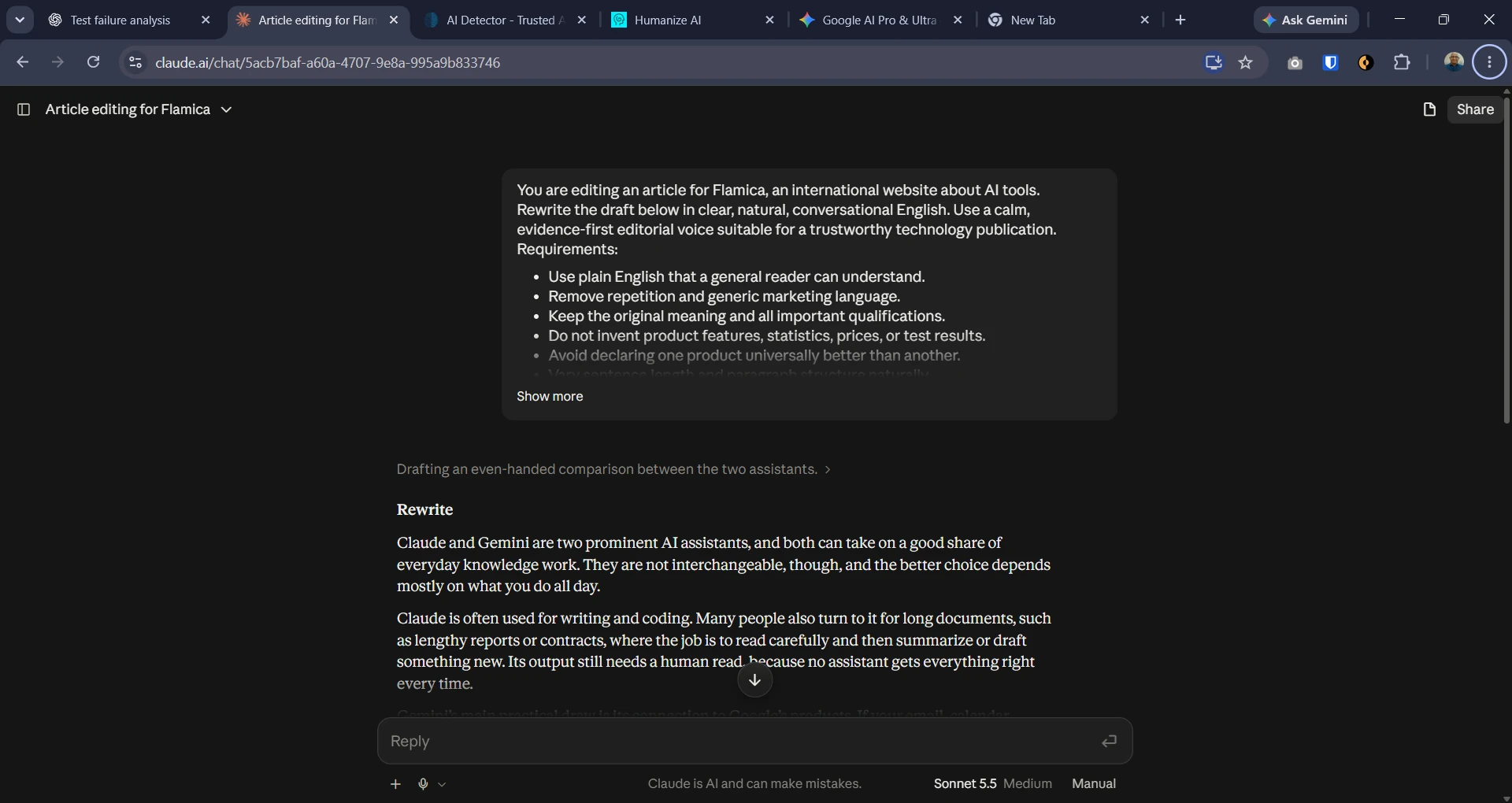Image resolution: width=1512 pixels, height=803 pixels.
Task: Open the chat title dropdown chevron
Action: coord(227,109)
